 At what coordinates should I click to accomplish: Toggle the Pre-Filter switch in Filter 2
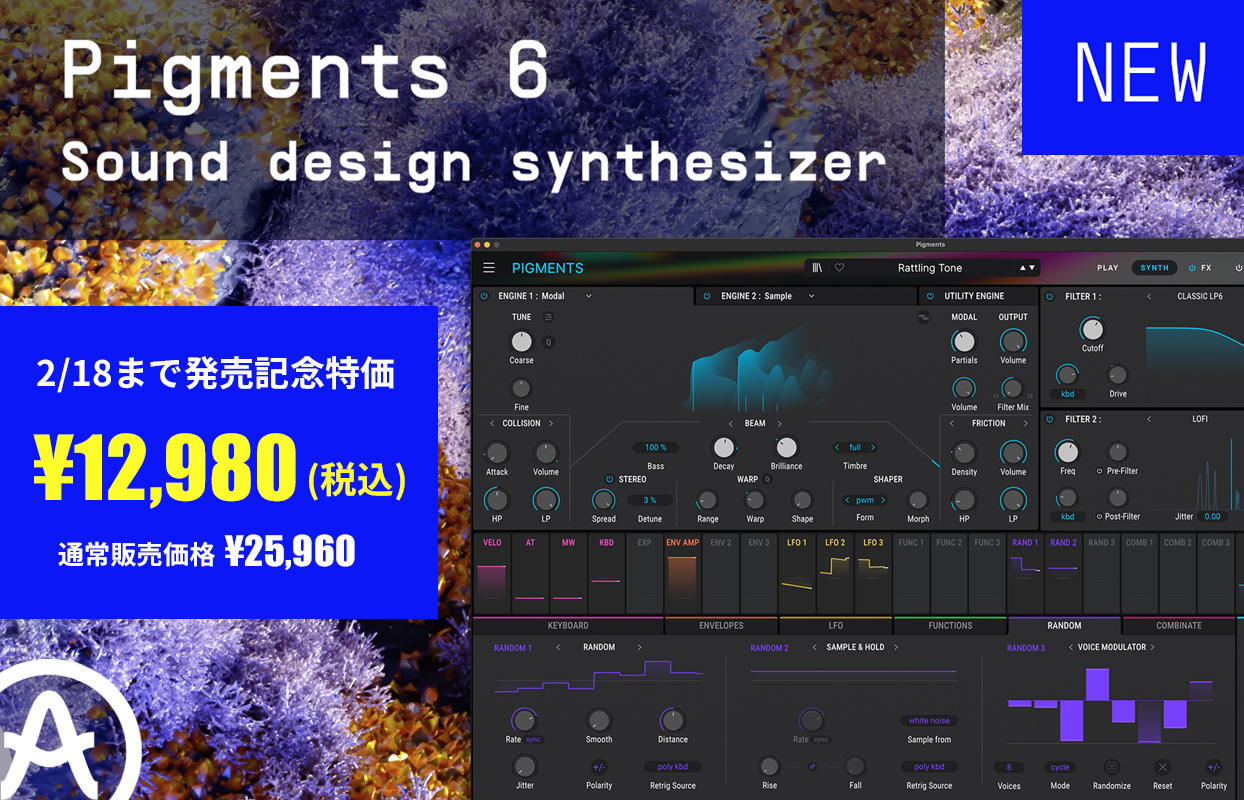[x=1100, y=471]
